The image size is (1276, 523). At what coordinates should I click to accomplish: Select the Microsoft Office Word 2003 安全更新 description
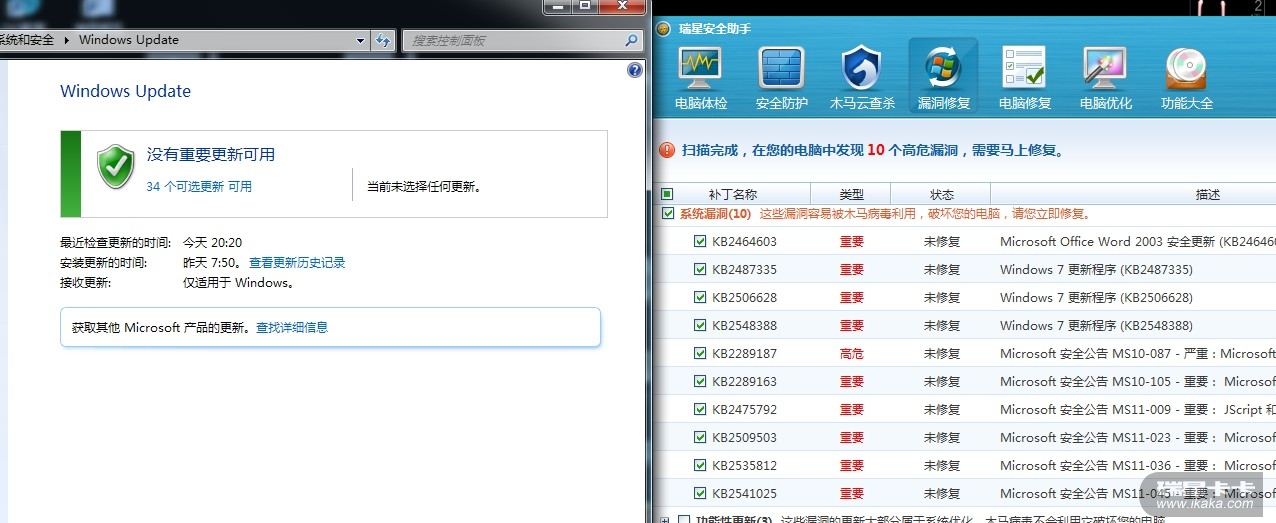pos(1138,241)
